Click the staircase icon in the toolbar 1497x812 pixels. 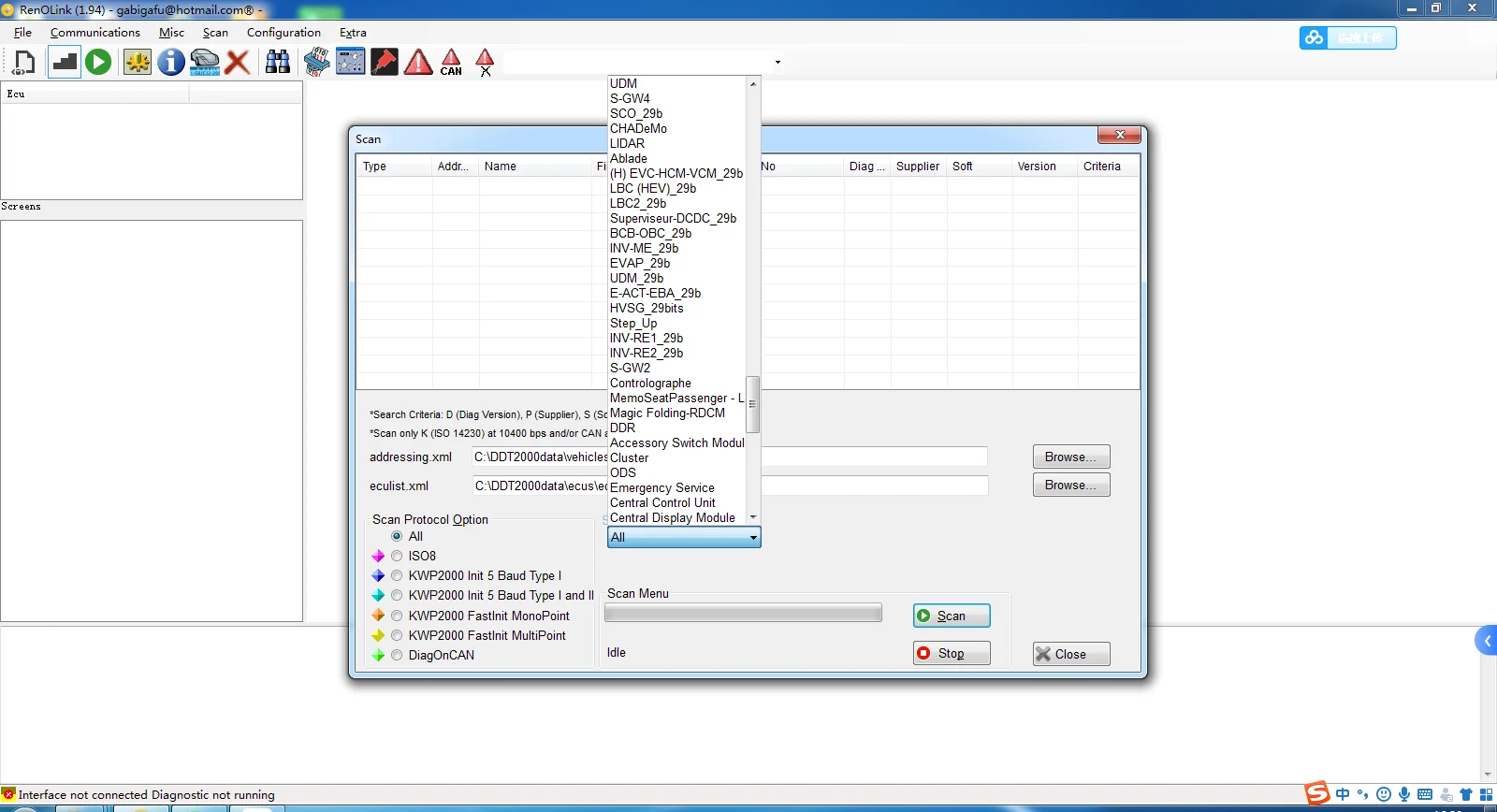pos(64,63)
